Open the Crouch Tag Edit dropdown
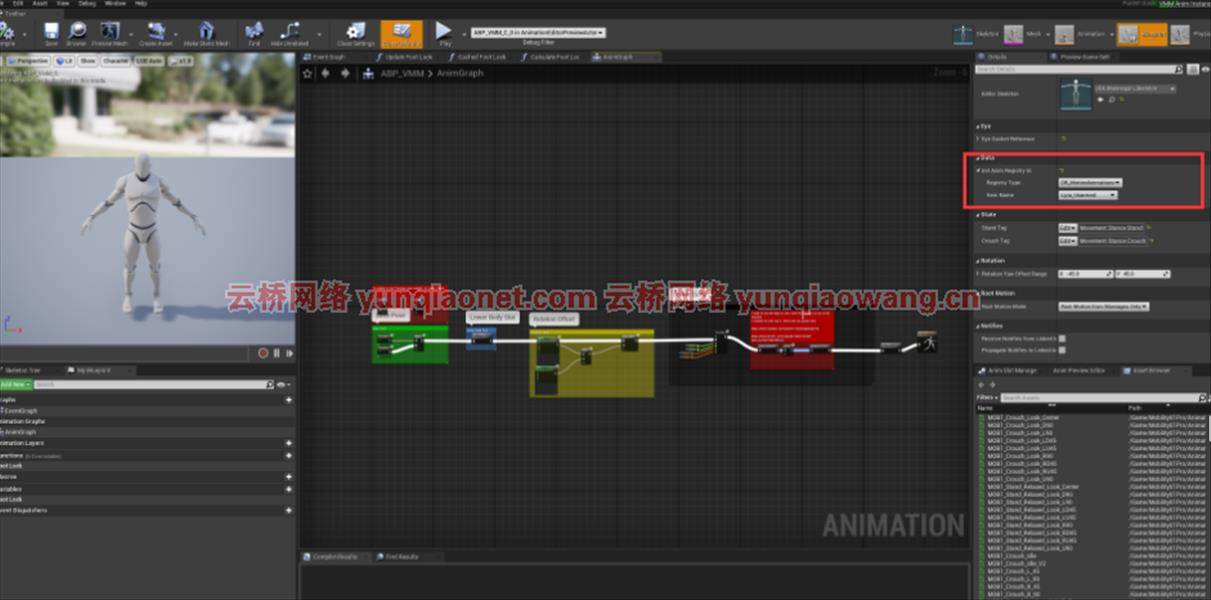Viewport: 1211px width, 600px height. tap(1067, 241)
